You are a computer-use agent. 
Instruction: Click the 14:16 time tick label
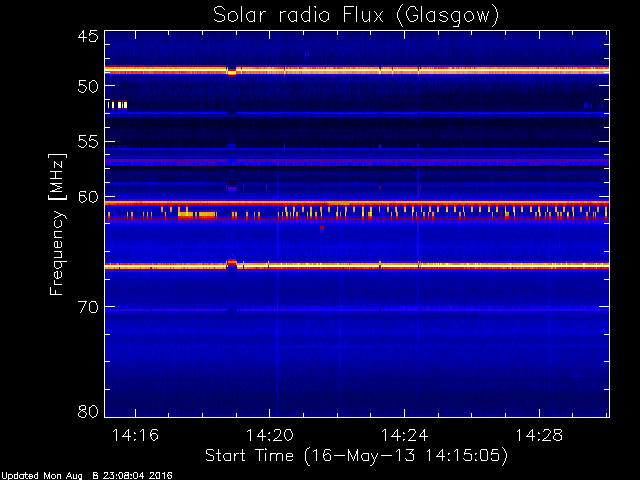click(x=135, y=435)
